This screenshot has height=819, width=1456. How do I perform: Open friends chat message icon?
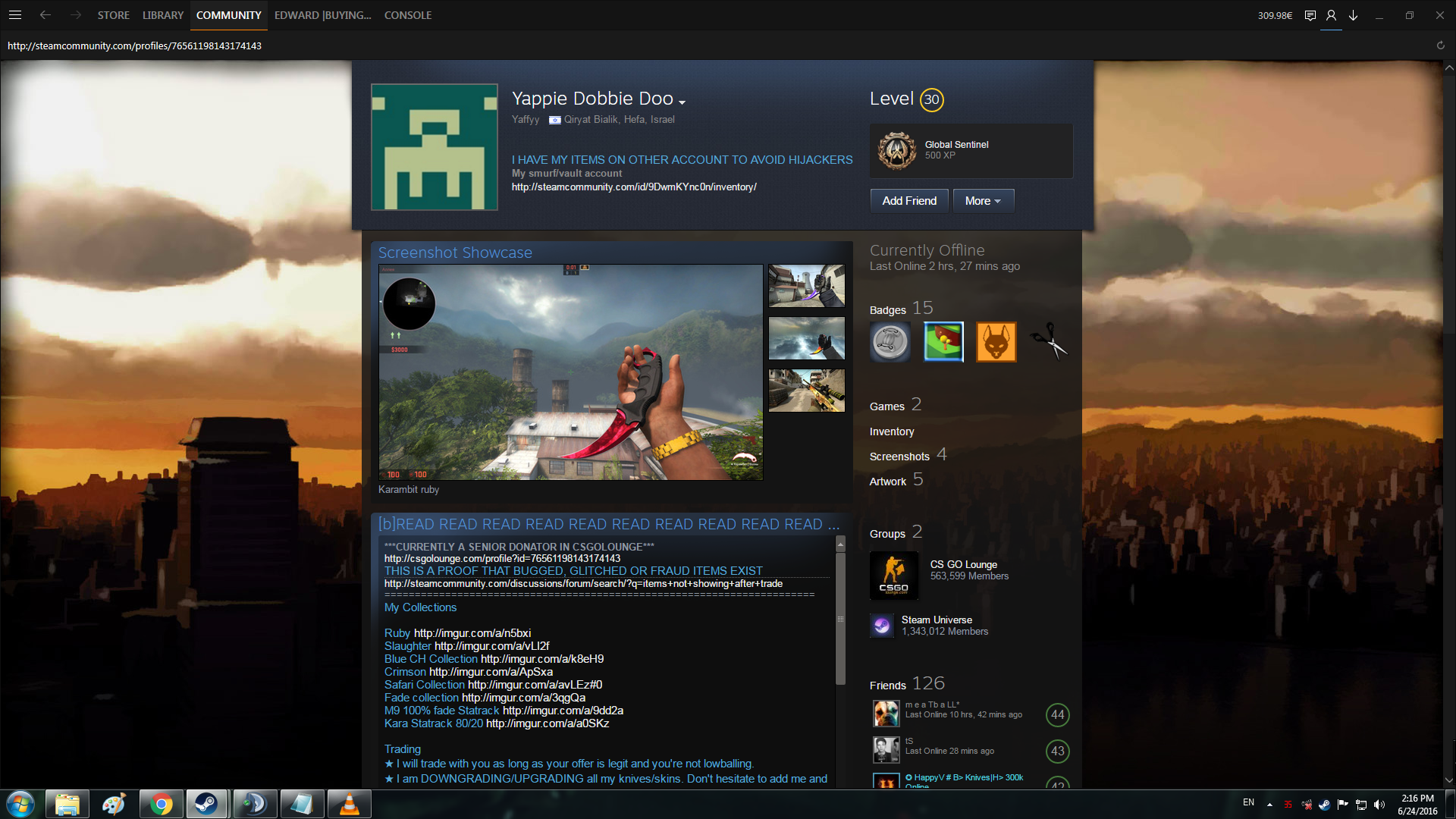coord(1310,15)
